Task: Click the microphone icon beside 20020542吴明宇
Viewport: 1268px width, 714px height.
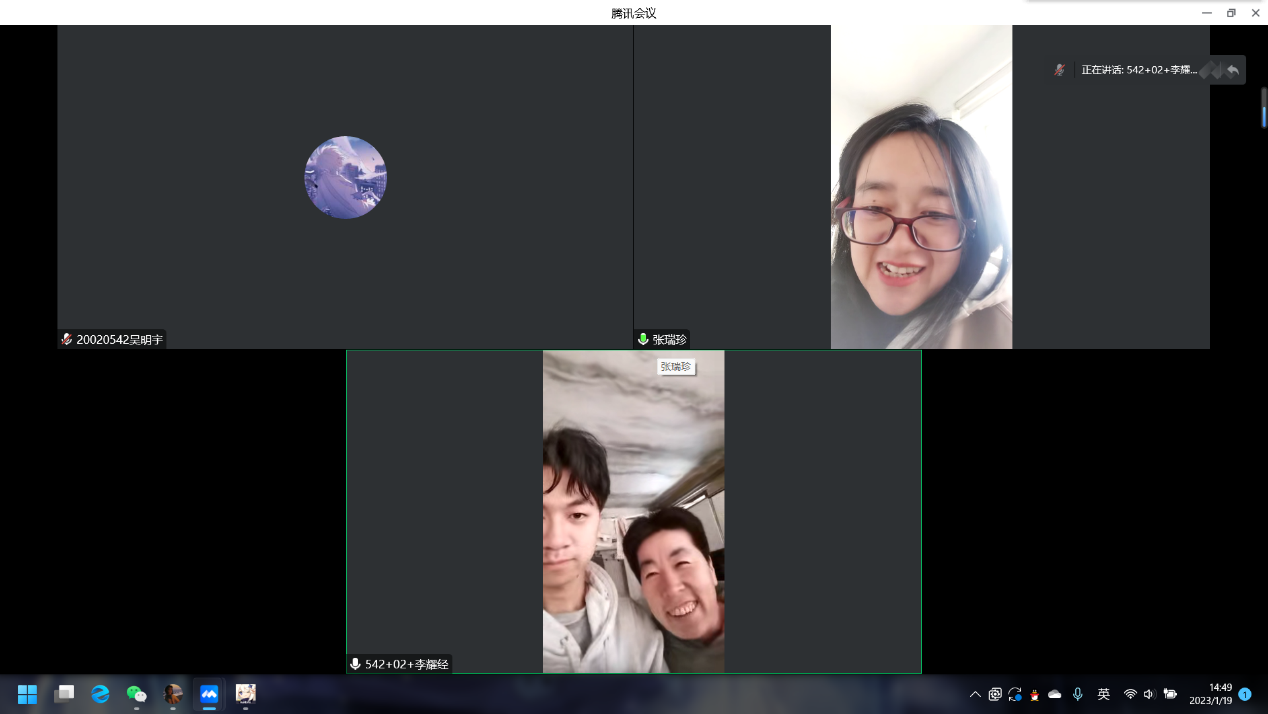Action: coord(67,340)
